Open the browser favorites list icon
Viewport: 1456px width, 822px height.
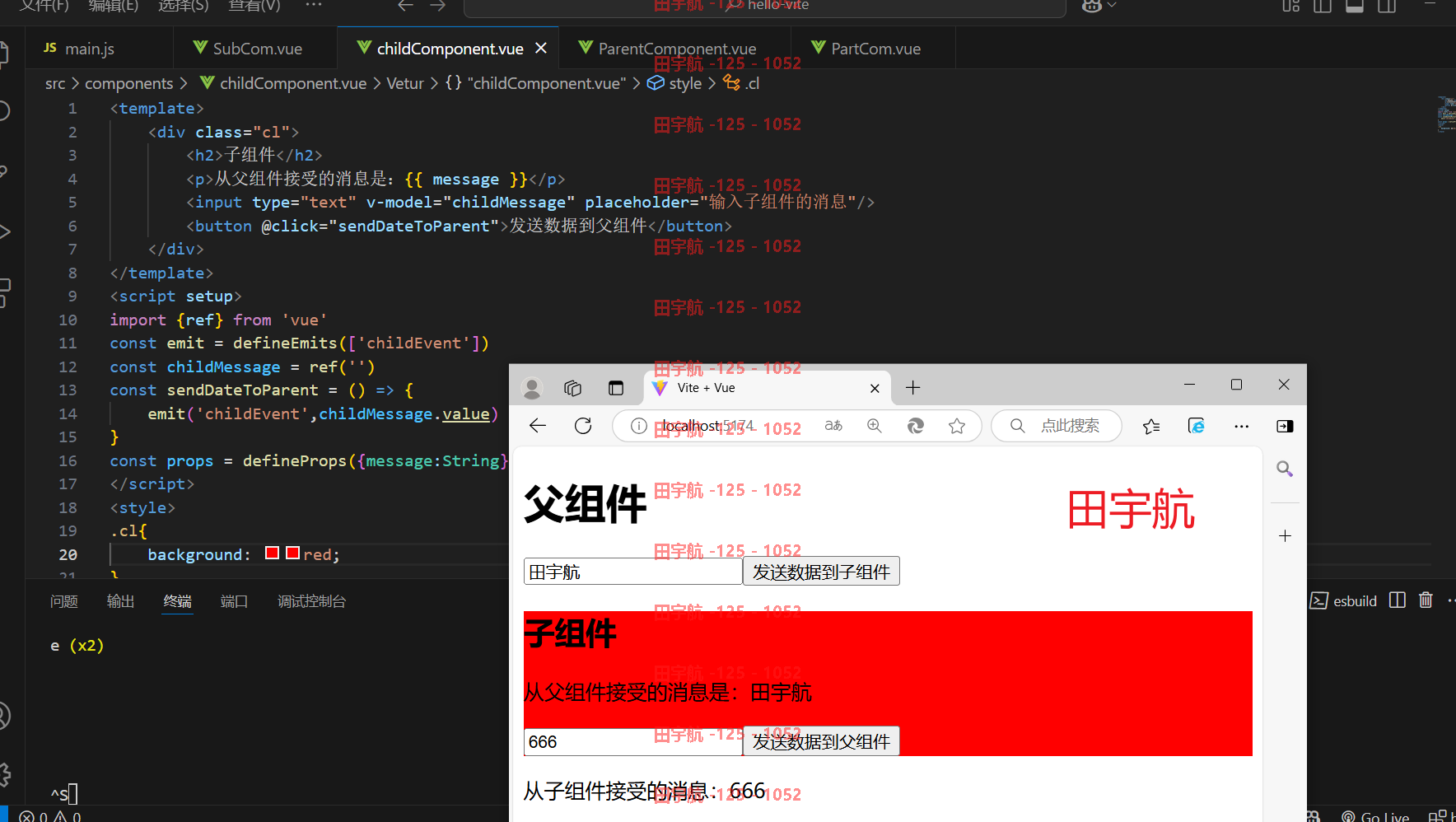click(x=1151, y=426)
